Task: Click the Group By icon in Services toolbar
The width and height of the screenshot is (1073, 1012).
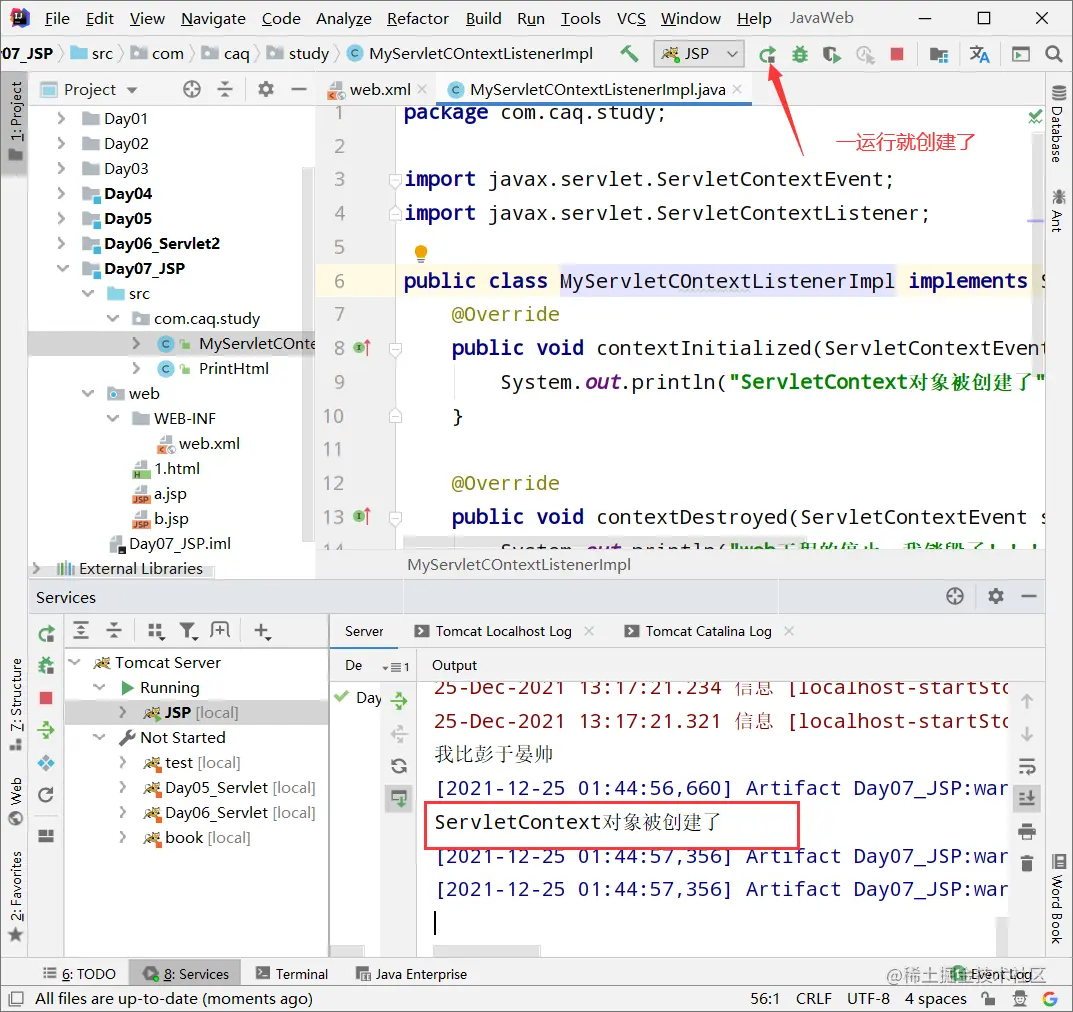Action: pos(156,631)
